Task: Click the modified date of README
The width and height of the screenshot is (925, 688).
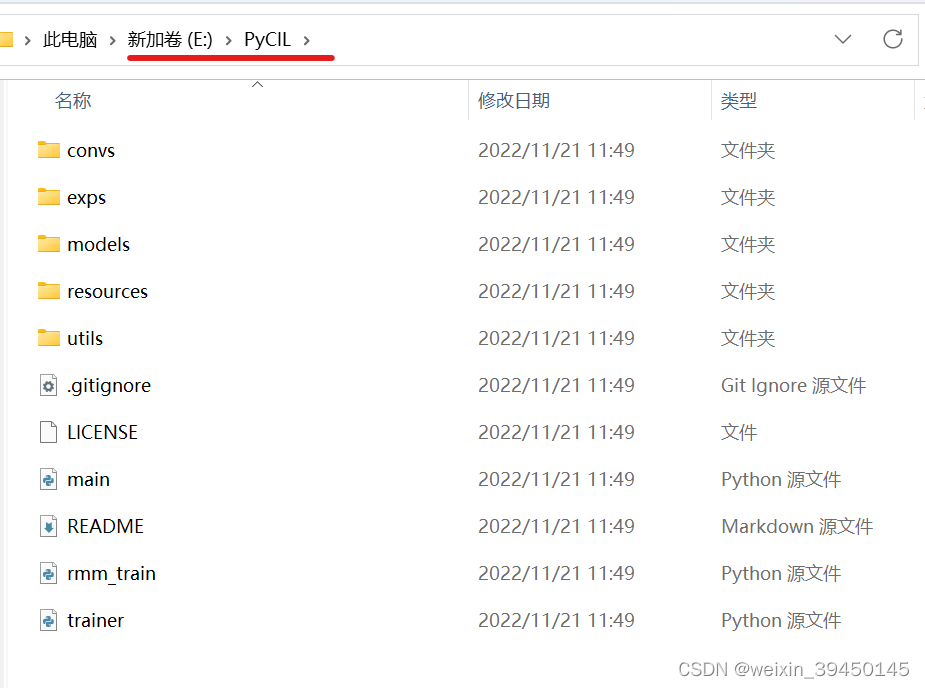Action: [556, 526]
